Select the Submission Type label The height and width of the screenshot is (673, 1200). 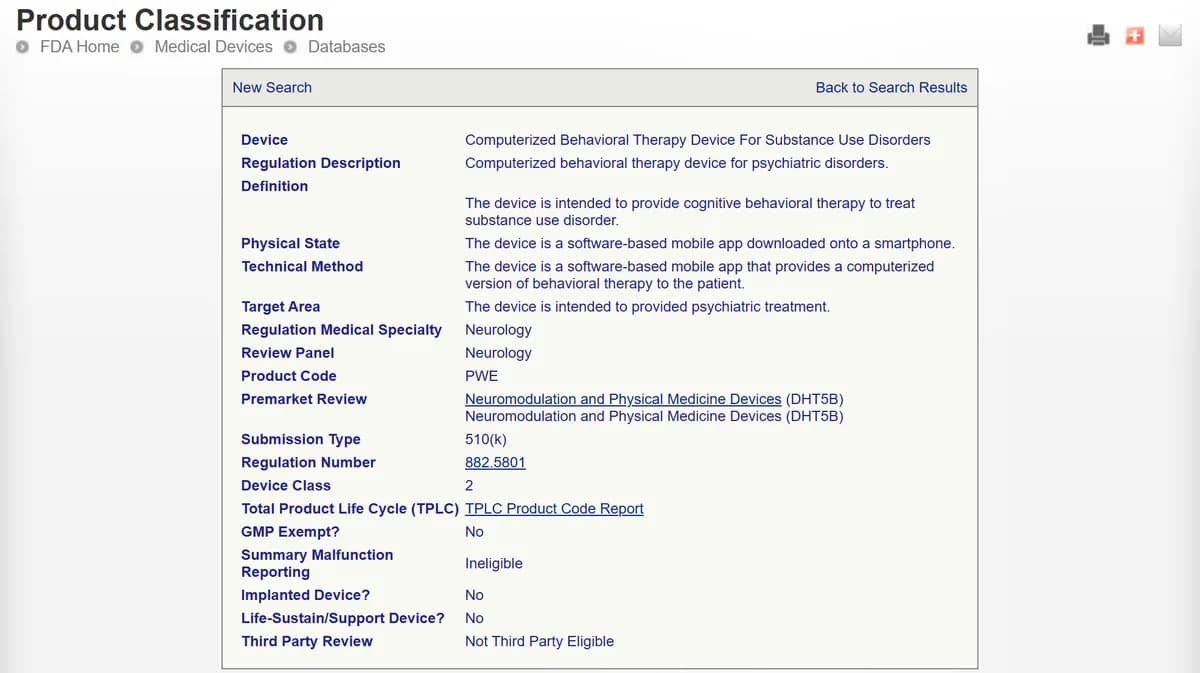pyautogui.click(x=300, y=439)
